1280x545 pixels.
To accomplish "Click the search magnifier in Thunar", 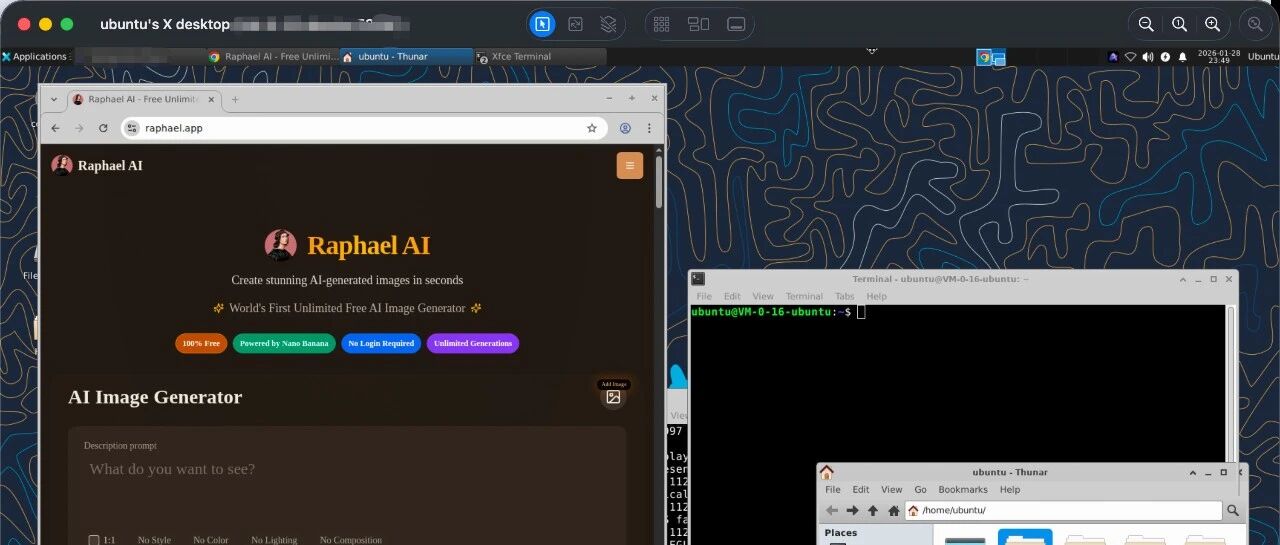I will click(x=1233, y=510).
